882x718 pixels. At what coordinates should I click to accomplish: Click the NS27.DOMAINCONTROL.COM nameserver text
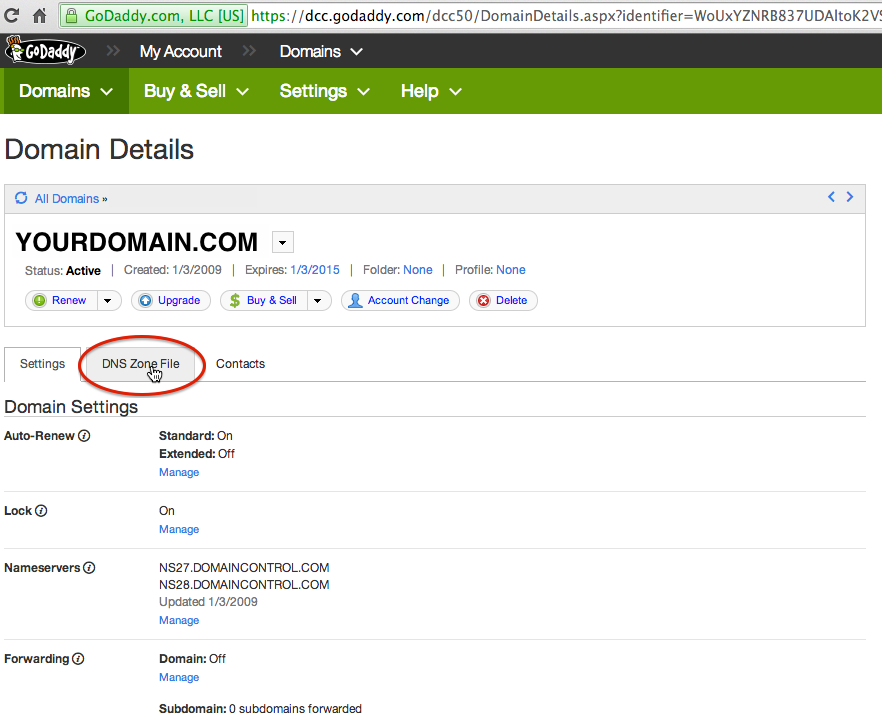244,568
